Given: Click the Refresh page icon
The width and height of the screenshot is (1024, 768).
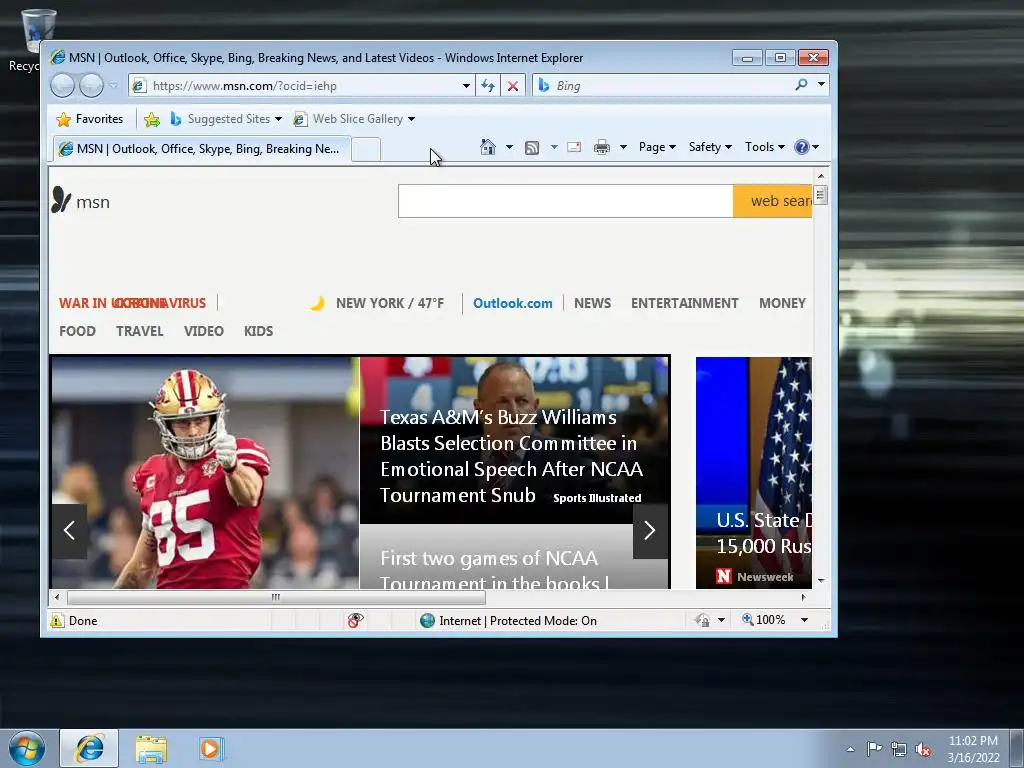Looking at the screenshot, I should point(488,86).
